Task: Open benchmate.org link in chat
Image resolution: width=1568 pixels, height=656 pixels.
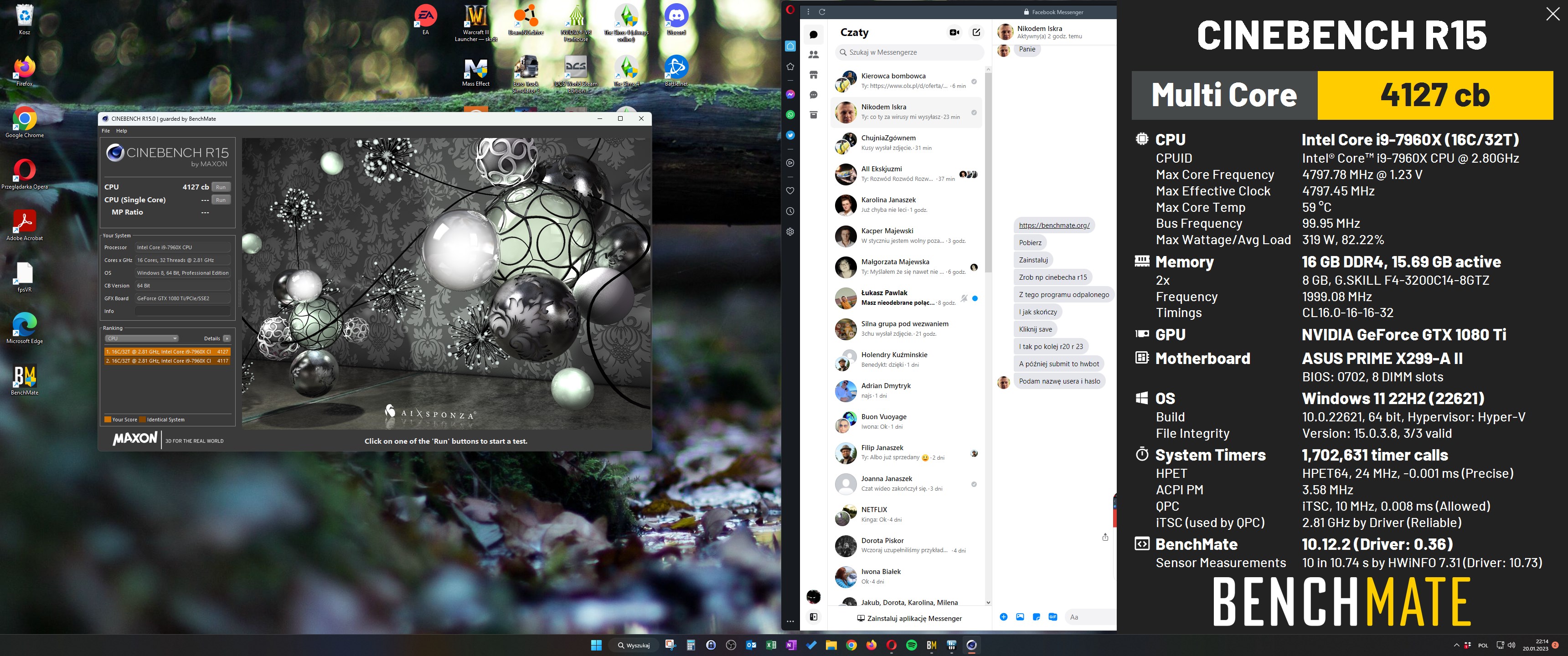Action: tap(1054, 225)
